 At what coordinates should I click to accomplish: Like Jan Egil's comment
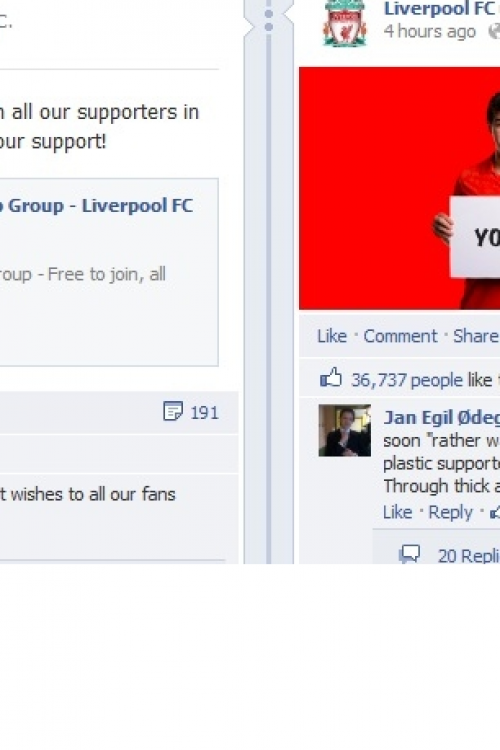(x=397, y=512)
